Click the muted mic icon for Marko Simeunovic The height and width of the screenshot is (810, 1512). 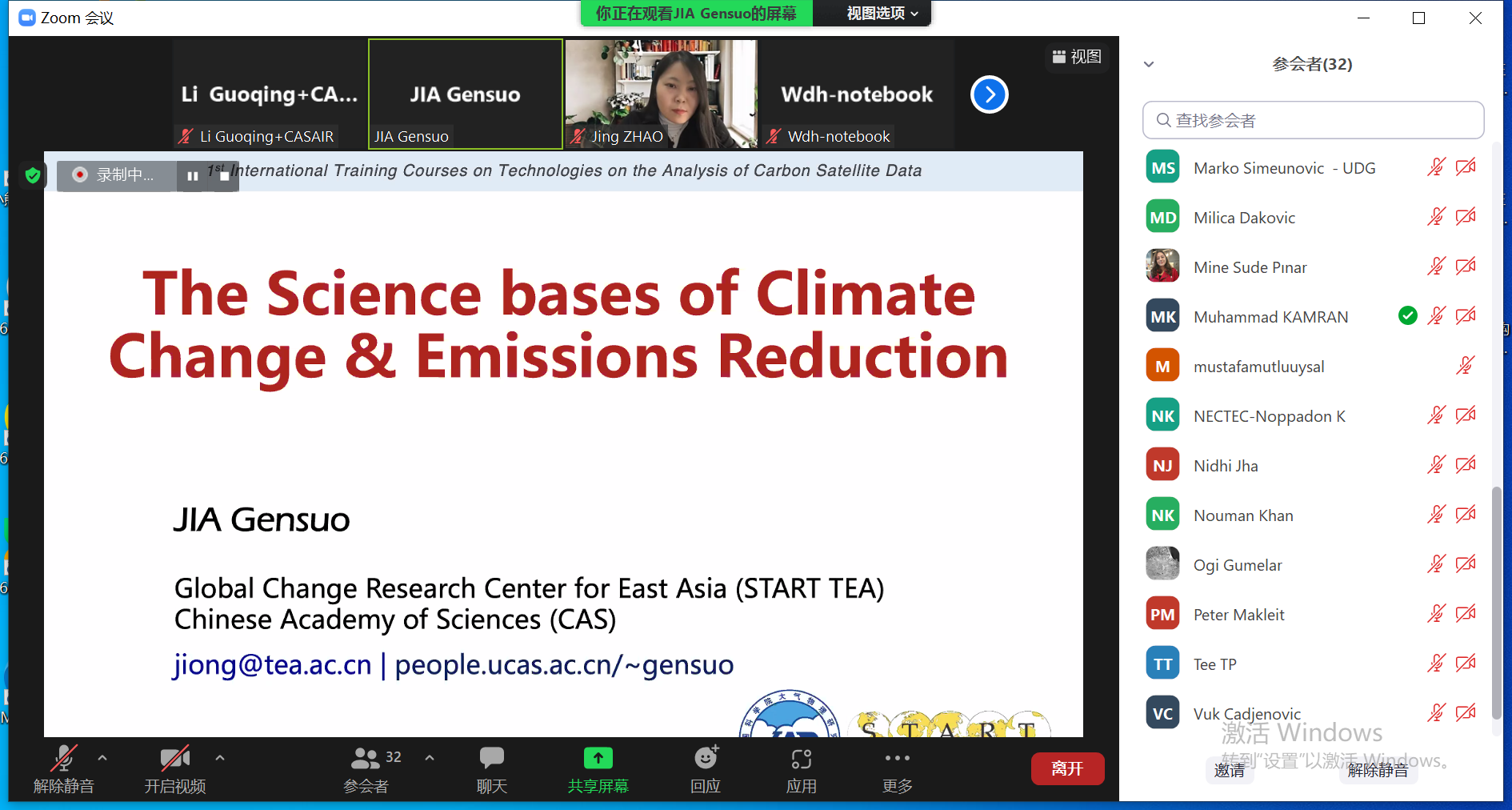pyautogui.click(x=1436, y=167)
